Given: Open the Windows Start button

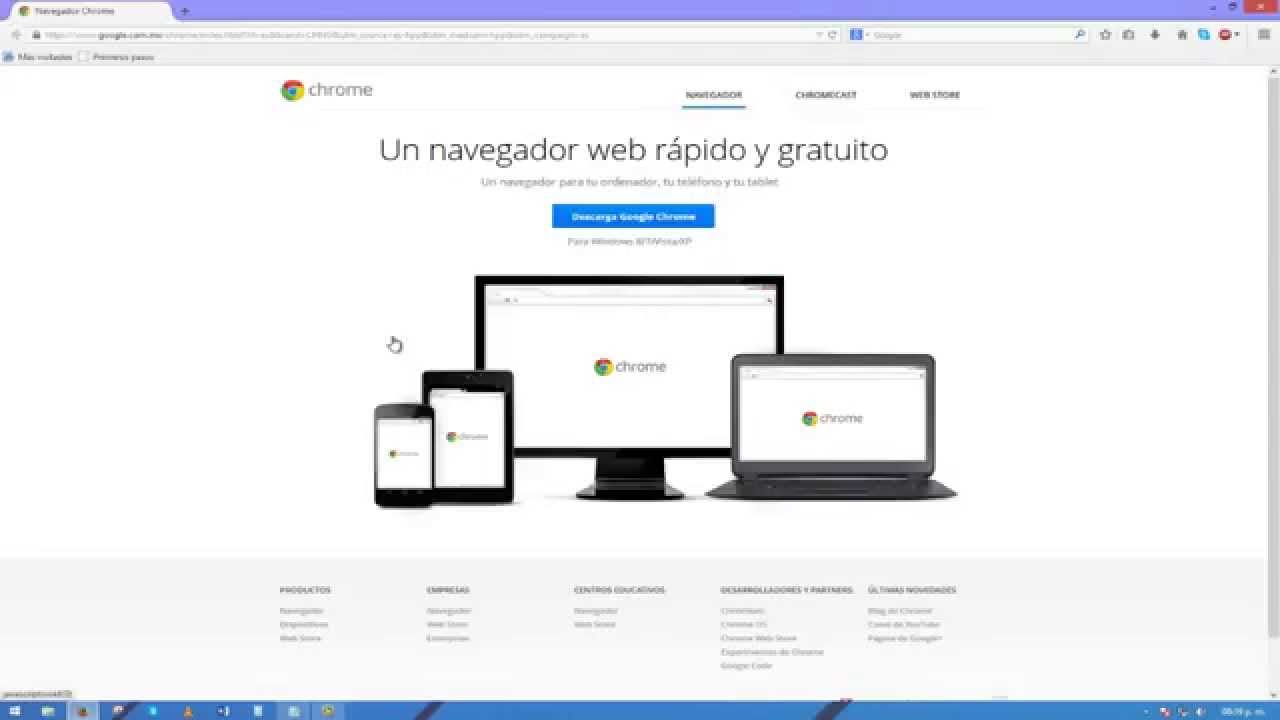Looking at the screenshot, I should 15,711.
